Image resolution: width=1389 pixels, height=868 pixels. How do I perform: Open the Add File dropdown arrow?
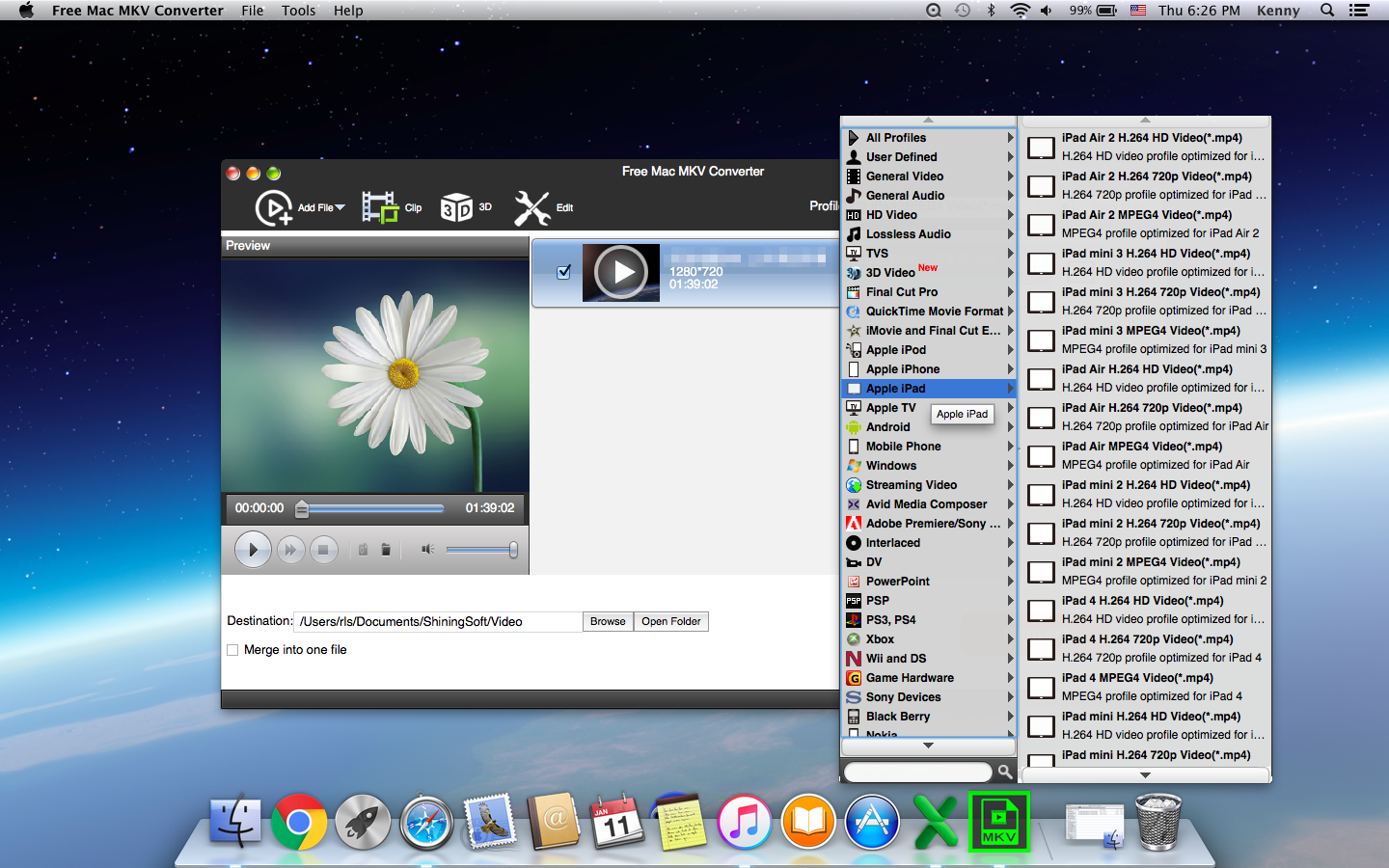[x=340, y=207]
